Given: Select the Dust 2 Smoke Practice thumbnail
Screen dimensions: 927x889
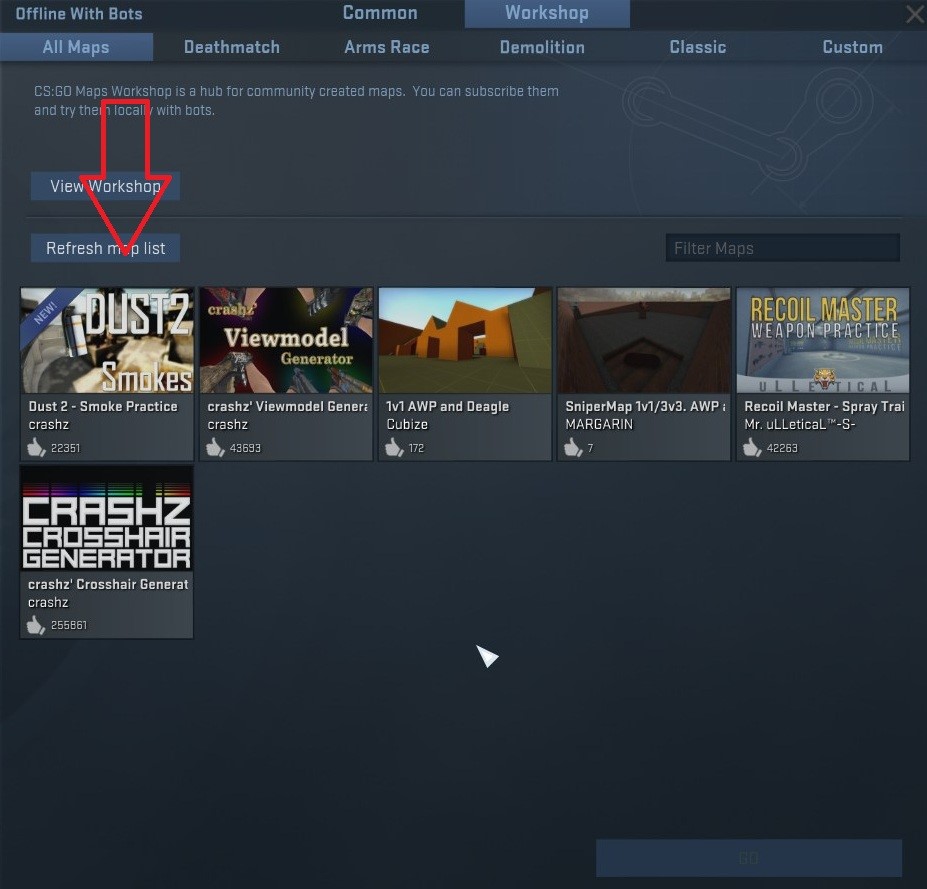Looking at the screenshot, I should click(107, 340).
